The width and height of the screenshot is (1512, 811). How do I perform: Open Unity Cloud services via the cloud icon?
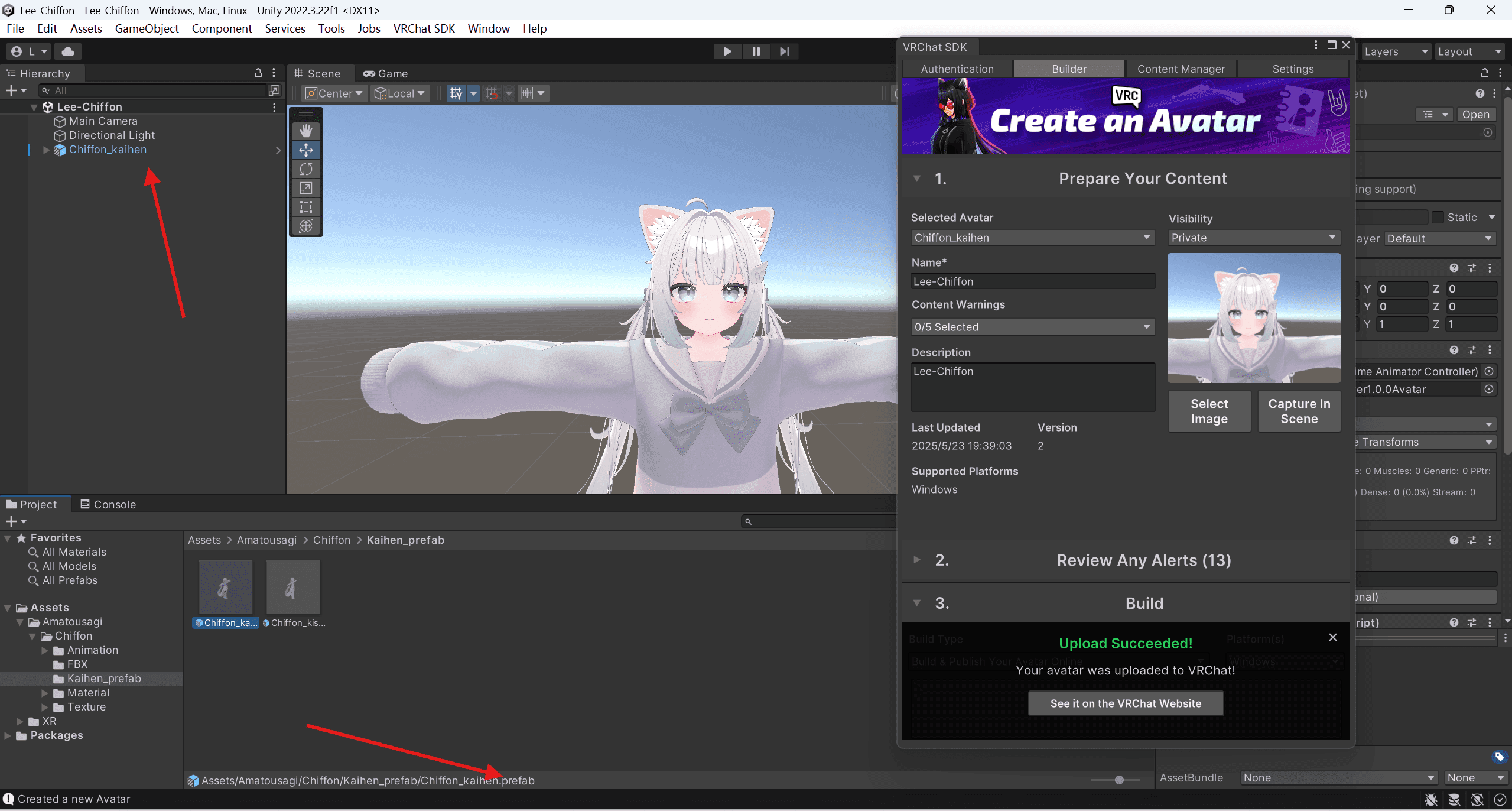pos(67,51)
